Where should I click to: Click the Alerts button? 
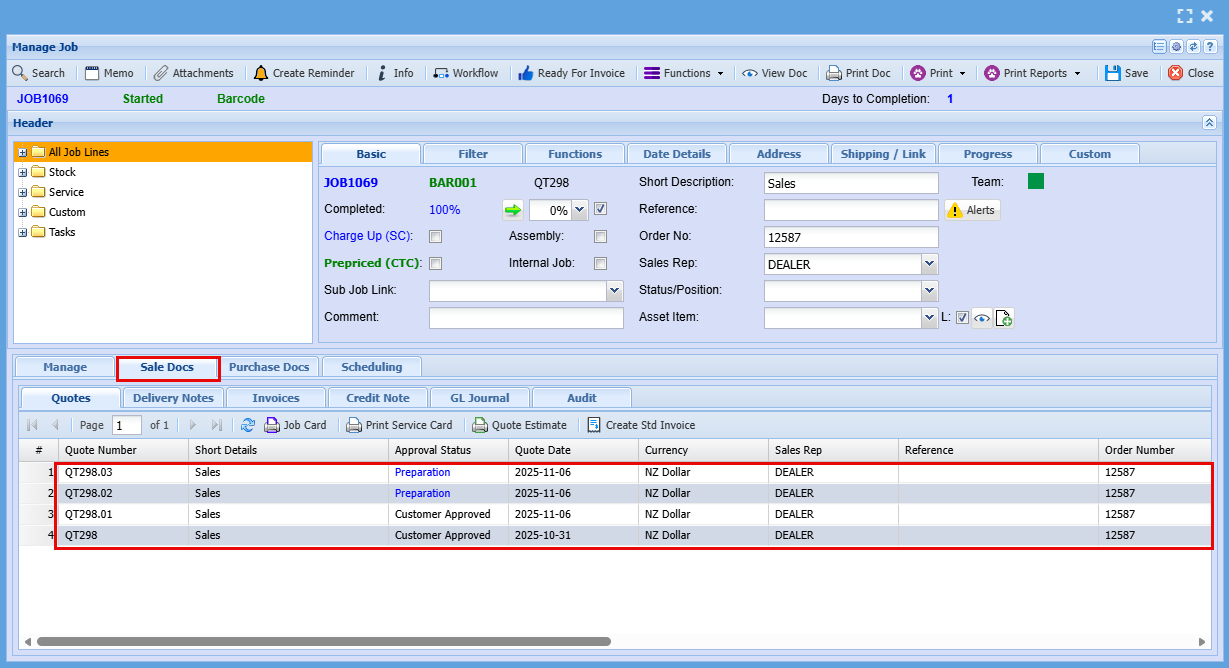tap(972, 210)
